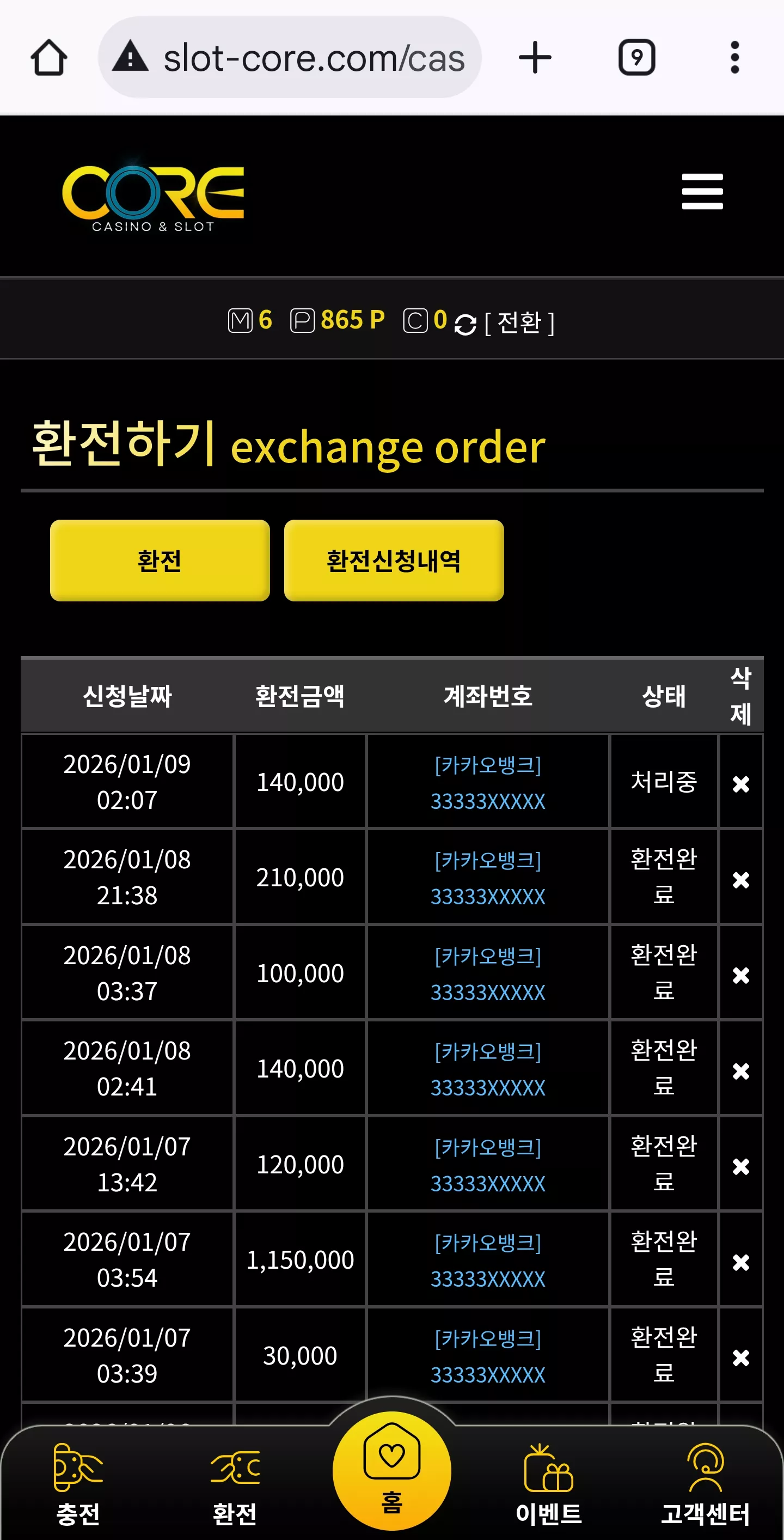Remove the 1,150,000 withdrawal record
Screen dimensions: 784x1540
tap(741, 1262)
